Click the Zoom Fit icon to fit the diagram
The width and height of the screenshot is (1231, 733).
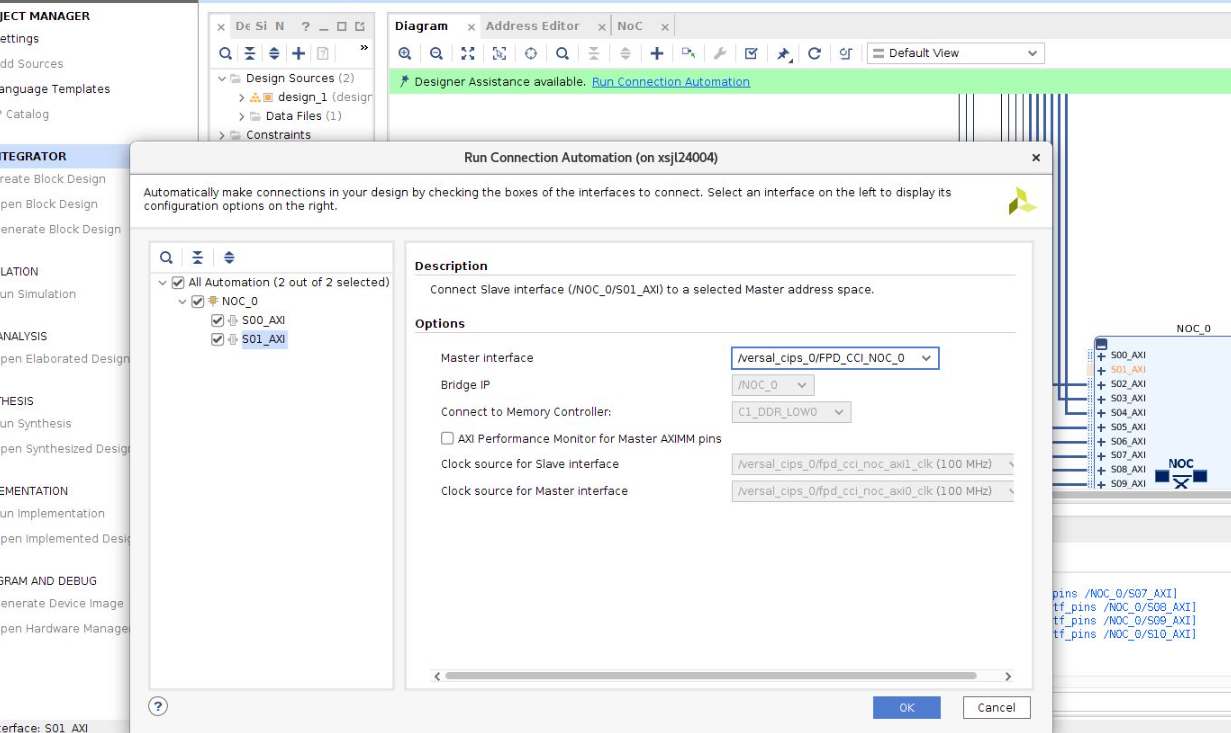[x=467, y=53]
